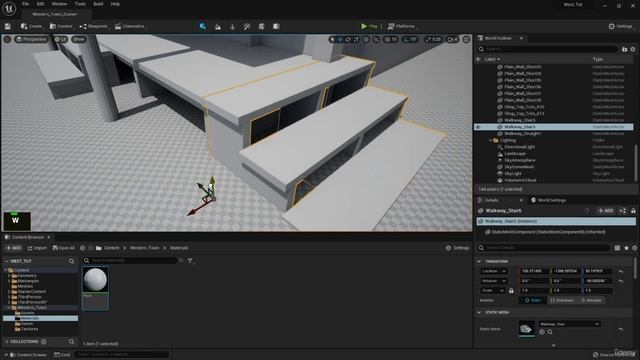Switch to Foliage mode icon
This screenshot has height=360, width=640.
coord(233,27)
